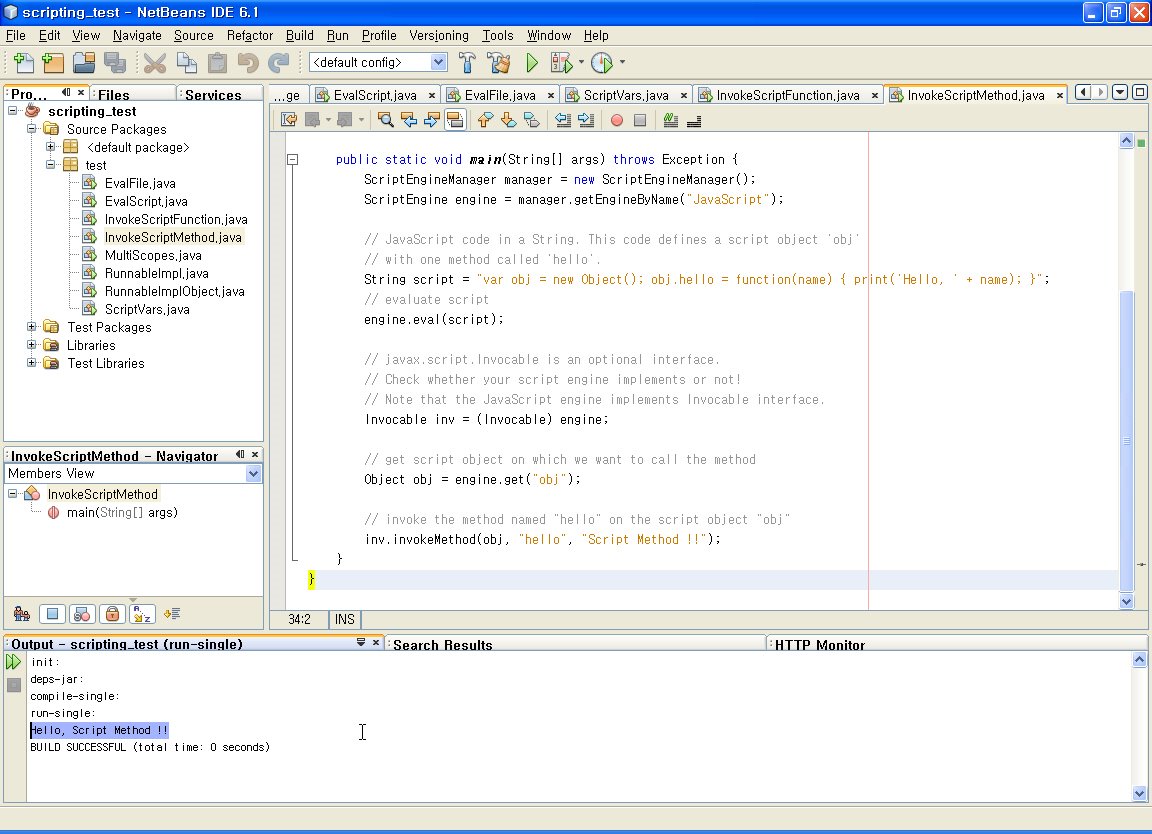The height and width of the screenshot is (834, 1152).
Task: Toggle show non-public members in Navigator
Action: click(x=112, y=614)
